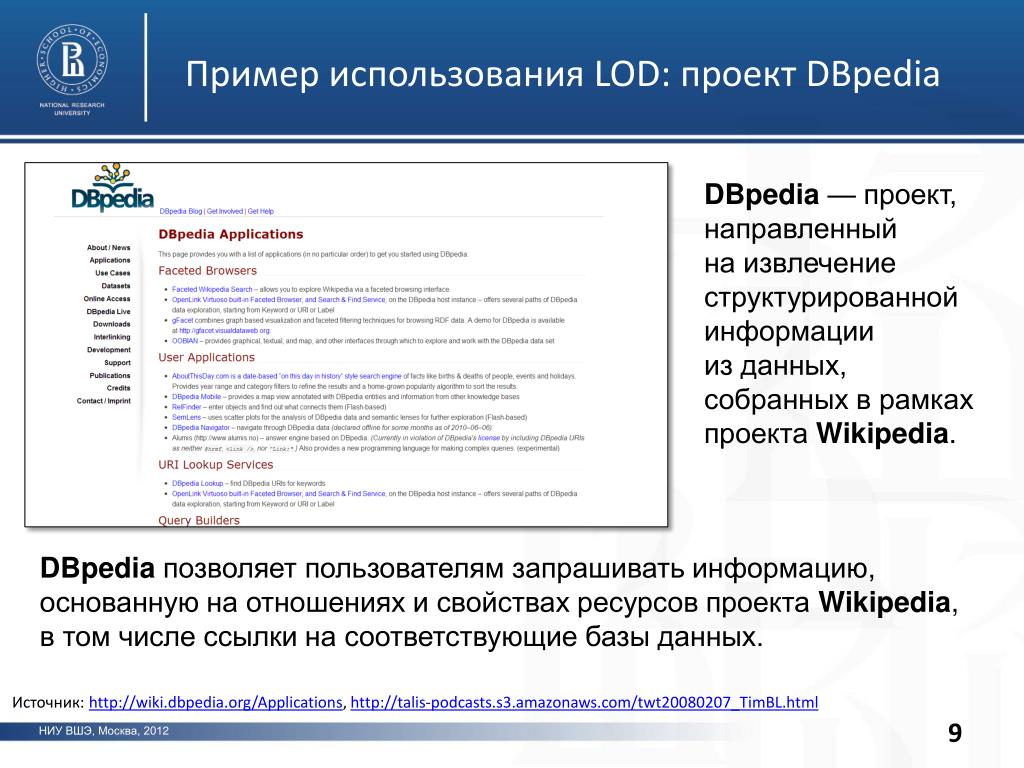Click the OOBIAN link
This screenshot has width=1024, height=768.
pos(185,341)
